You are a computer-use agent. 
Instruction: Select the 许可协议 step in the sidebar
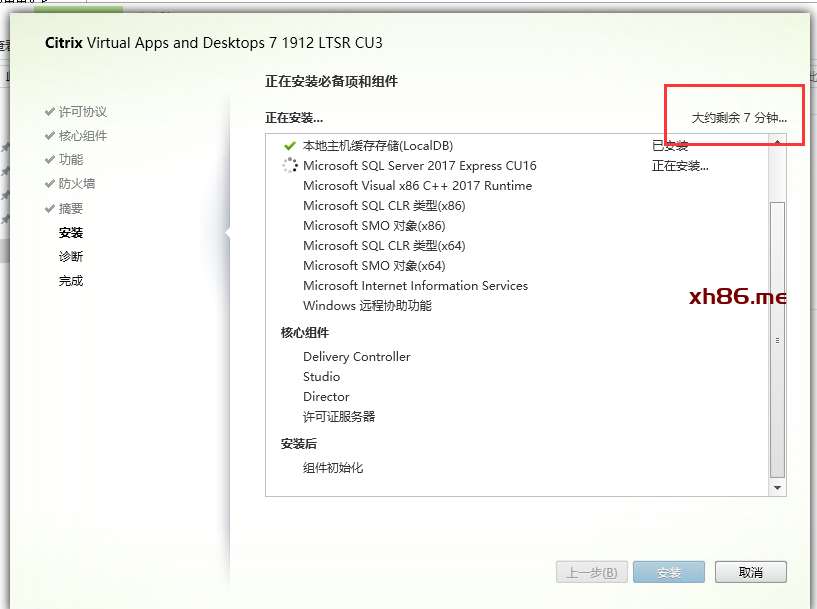coord(83,111)
